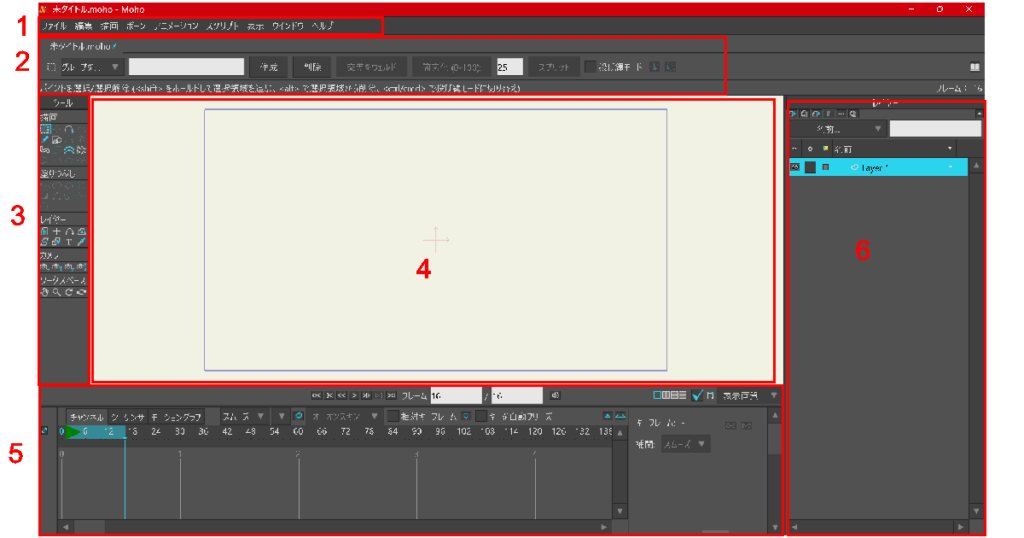Select the hand pan tool in Workspace tools

pyautogui.click(x=45, y=293)
